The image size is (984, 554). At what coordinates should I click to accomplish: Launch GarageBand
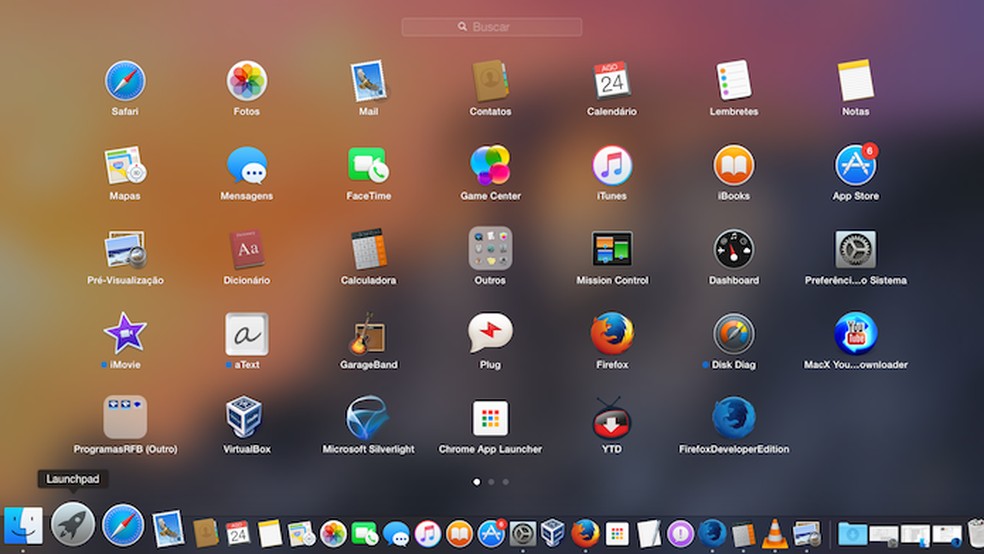tap(368, 334)
